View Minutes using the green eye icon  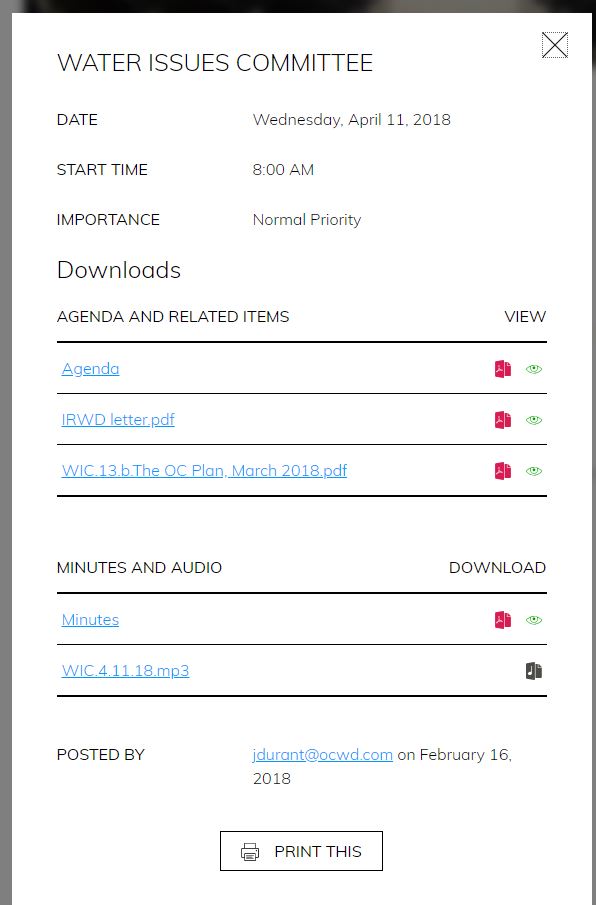[534, 620]
